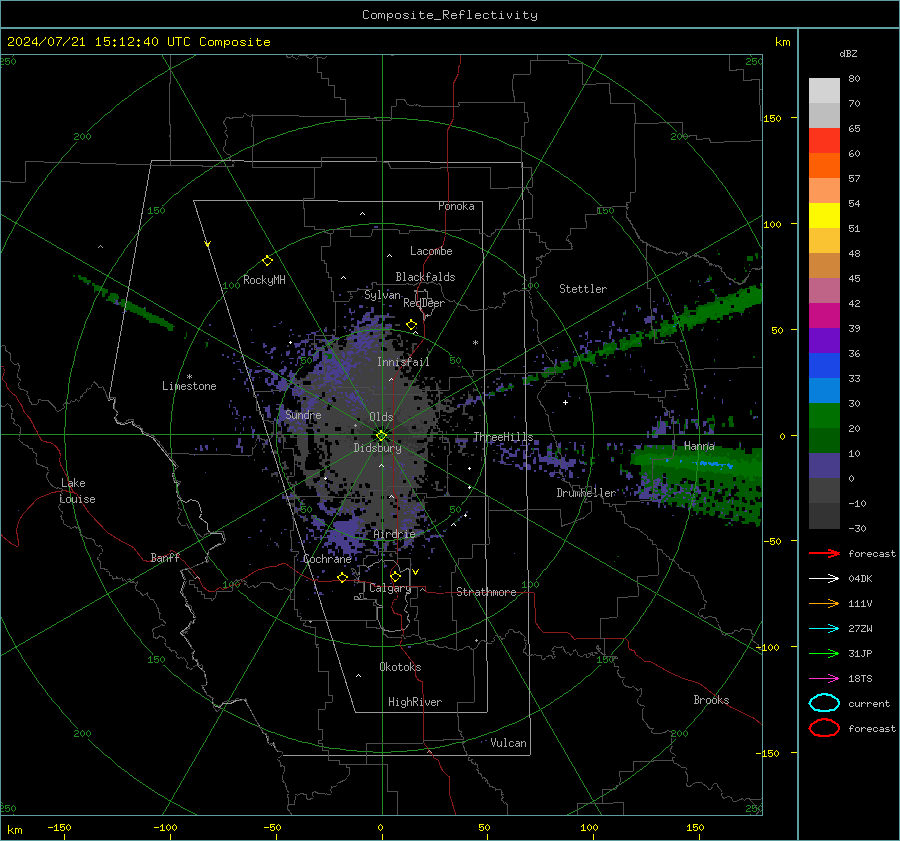Image resolution: width=900 pixels, height=841 pixels.
Task: Pick the blue 33-36 dBZ color band
Action: point(824,366)
